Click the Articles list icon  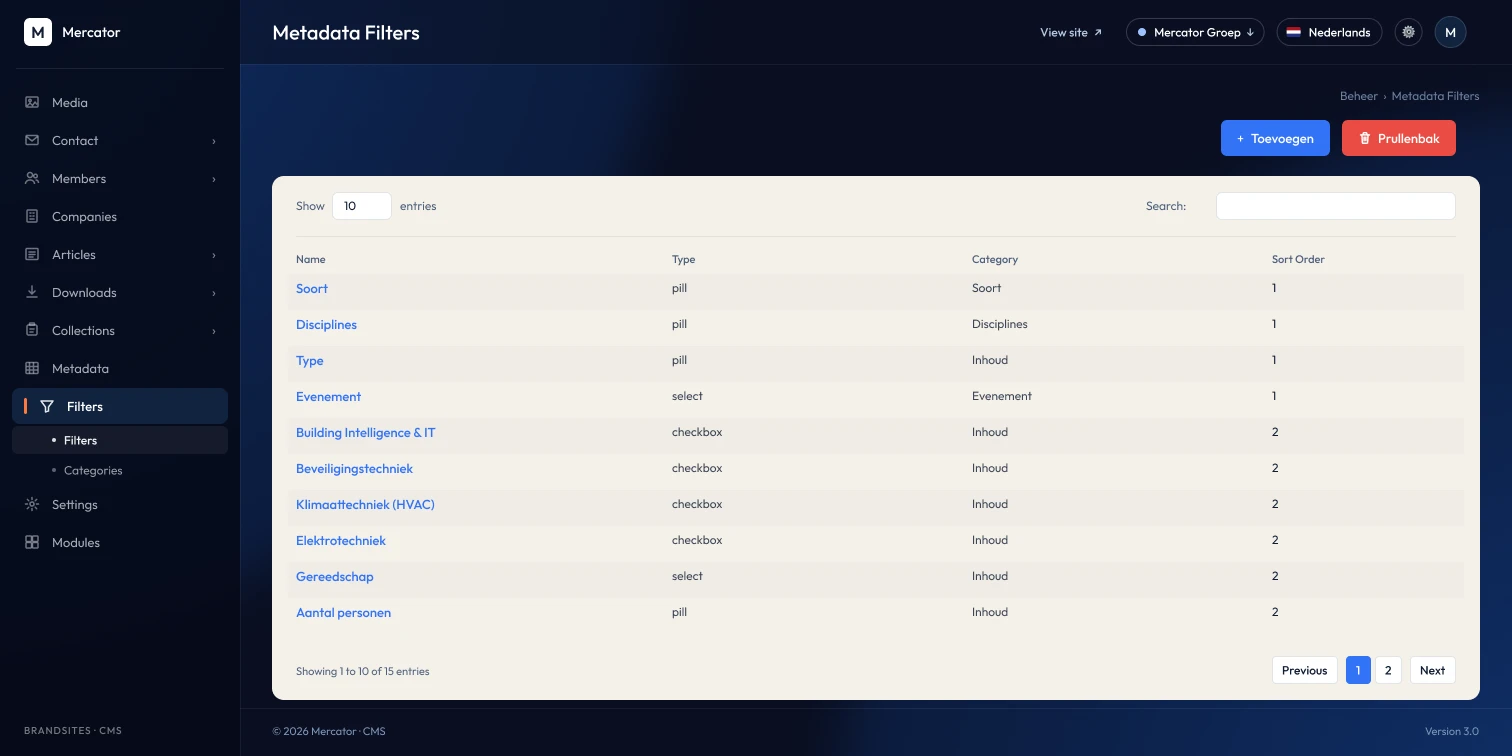(32, 254)
